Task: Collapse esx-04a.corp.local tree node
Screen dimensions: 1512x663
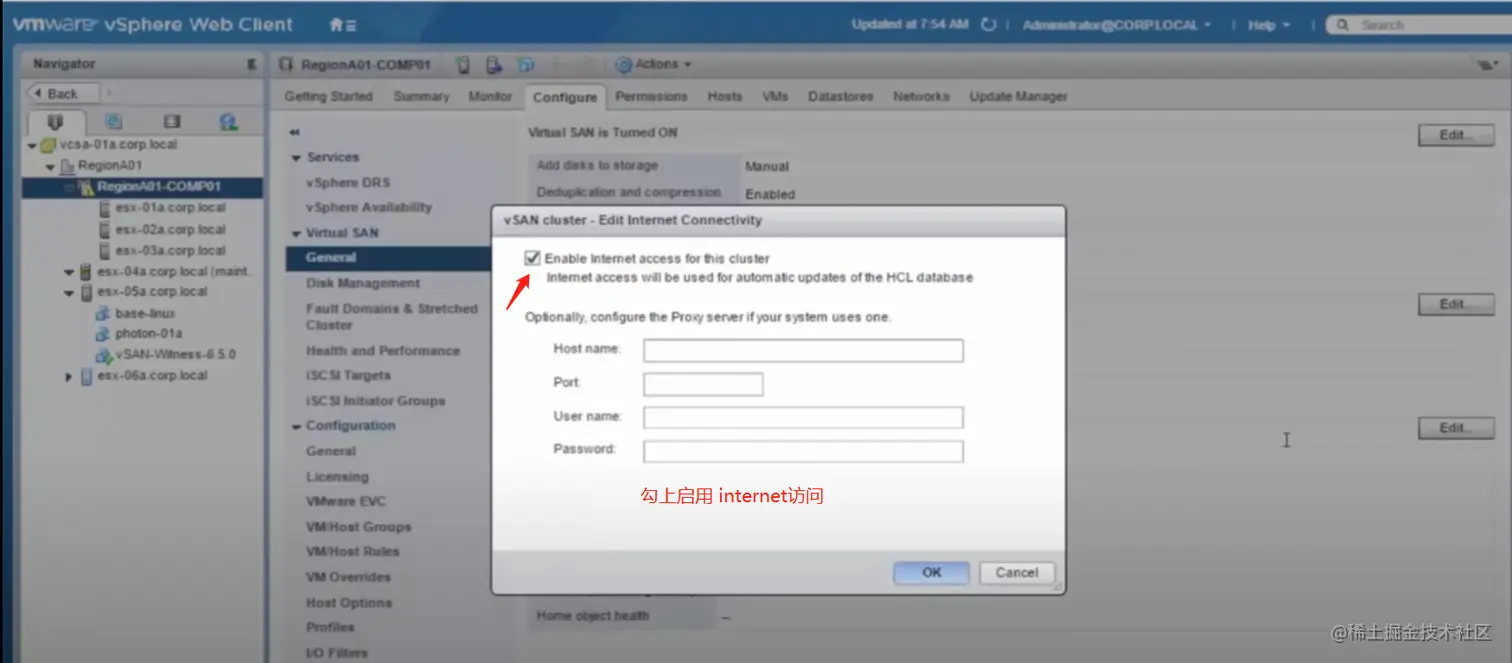Action: tap(69, 272)
